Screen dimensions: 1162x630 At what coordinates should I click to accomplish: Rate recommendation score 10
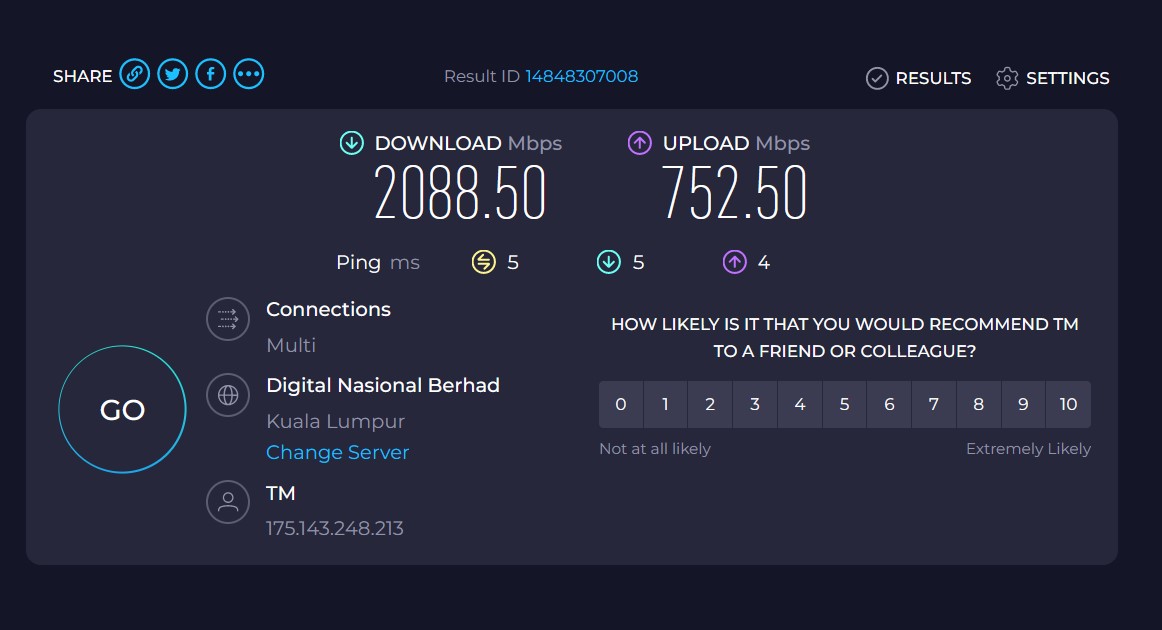coord(1068,404)
